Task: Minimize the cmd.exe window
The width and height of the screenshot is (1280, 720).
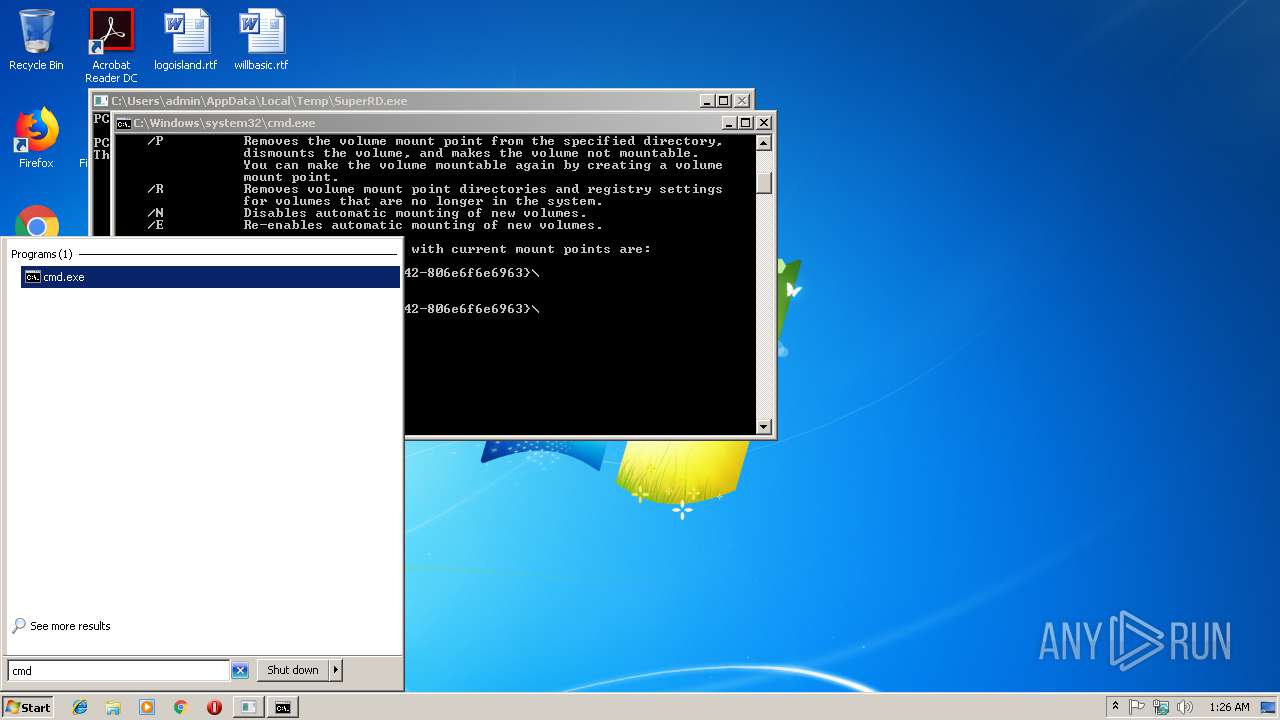Action: point(727,123)
